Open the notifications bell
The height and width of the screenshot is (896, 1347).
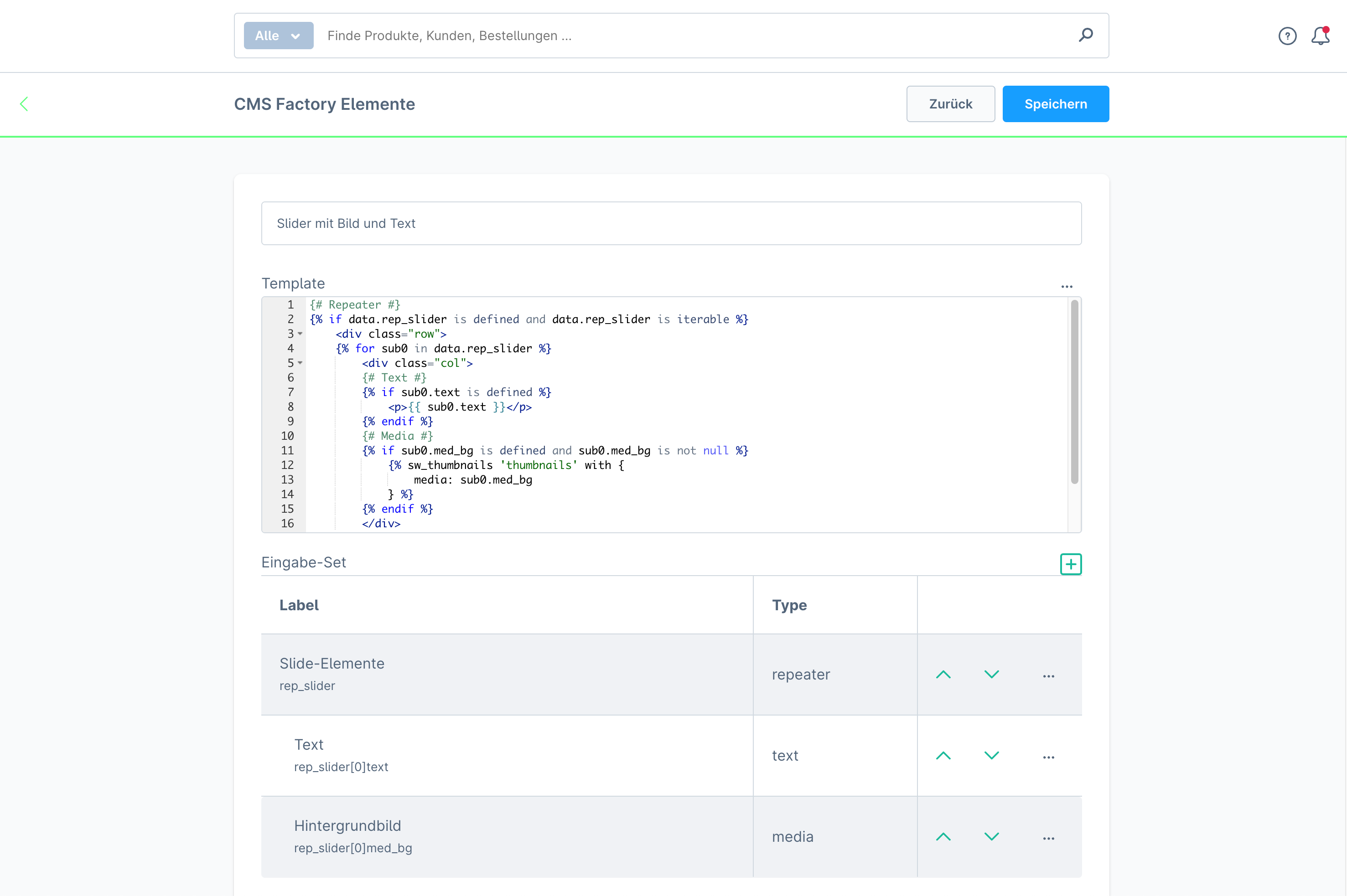click(x=1320, y=36)
